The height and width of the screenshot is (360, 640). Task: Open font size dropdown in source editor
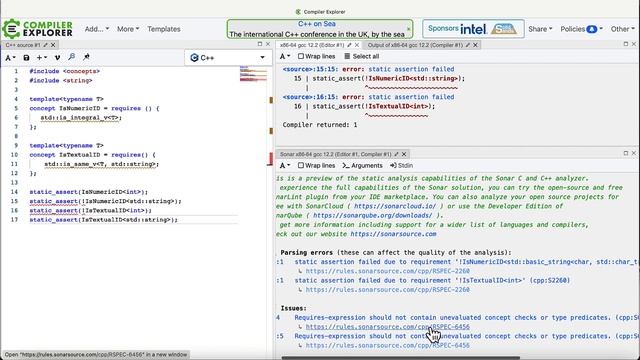pyautogui.click(x=10, y=58)
